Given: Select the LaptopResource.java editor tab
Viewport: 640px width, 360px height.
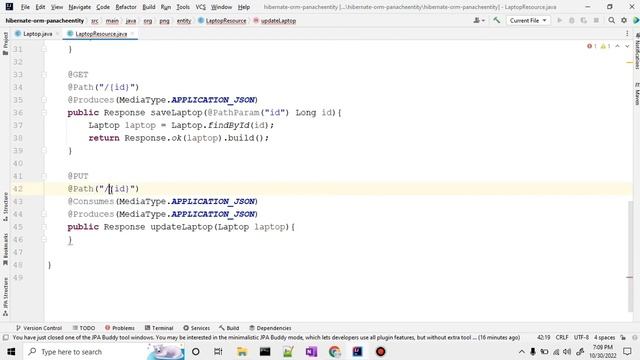Looking at the screenshot, I should pos(101,34).
